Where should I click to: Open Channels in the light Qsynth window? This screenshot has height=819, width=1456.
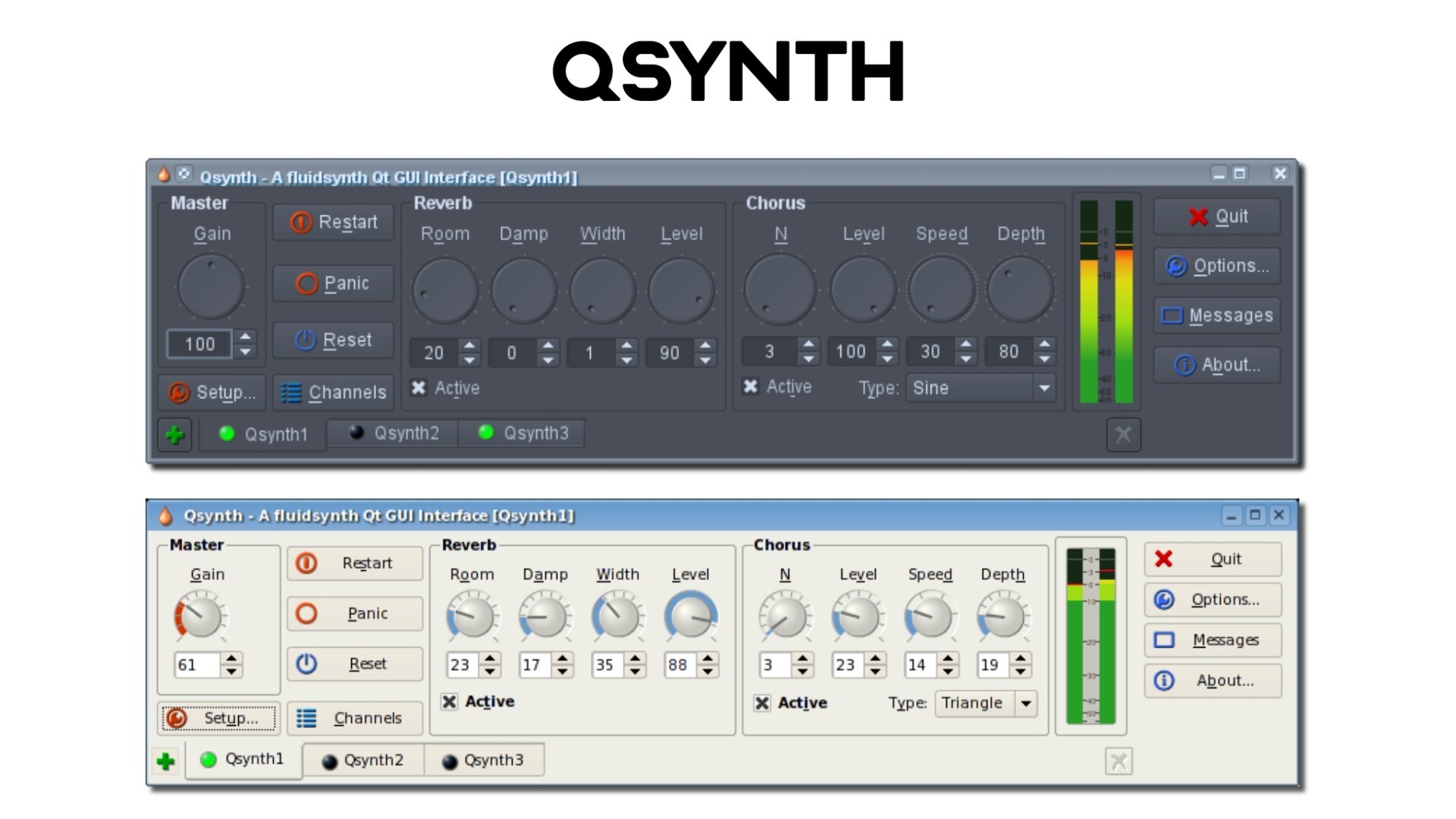tap(355, 718)
